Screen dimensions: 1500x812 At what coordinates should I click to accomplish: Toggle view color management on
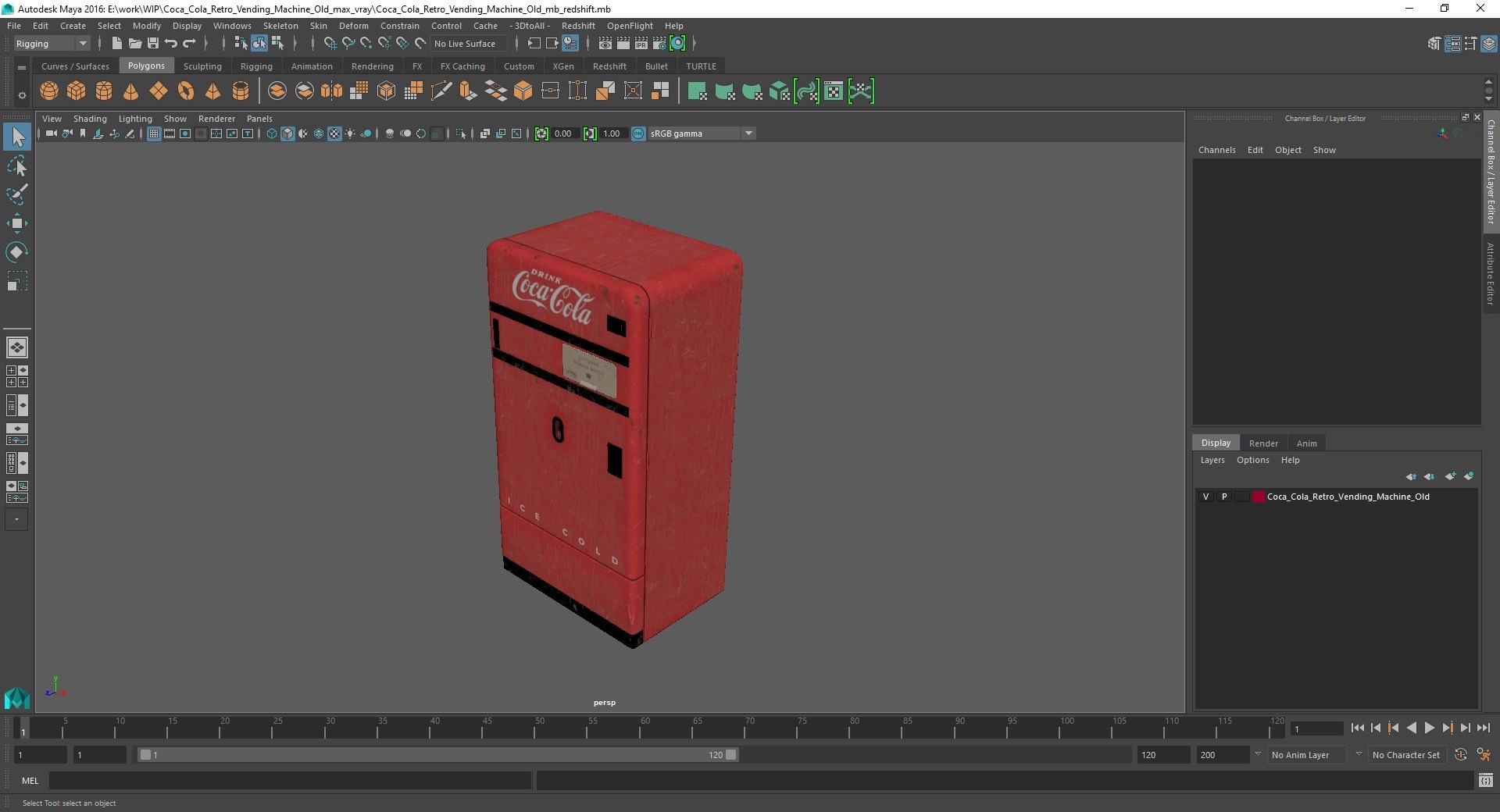(x=638, y=134)
